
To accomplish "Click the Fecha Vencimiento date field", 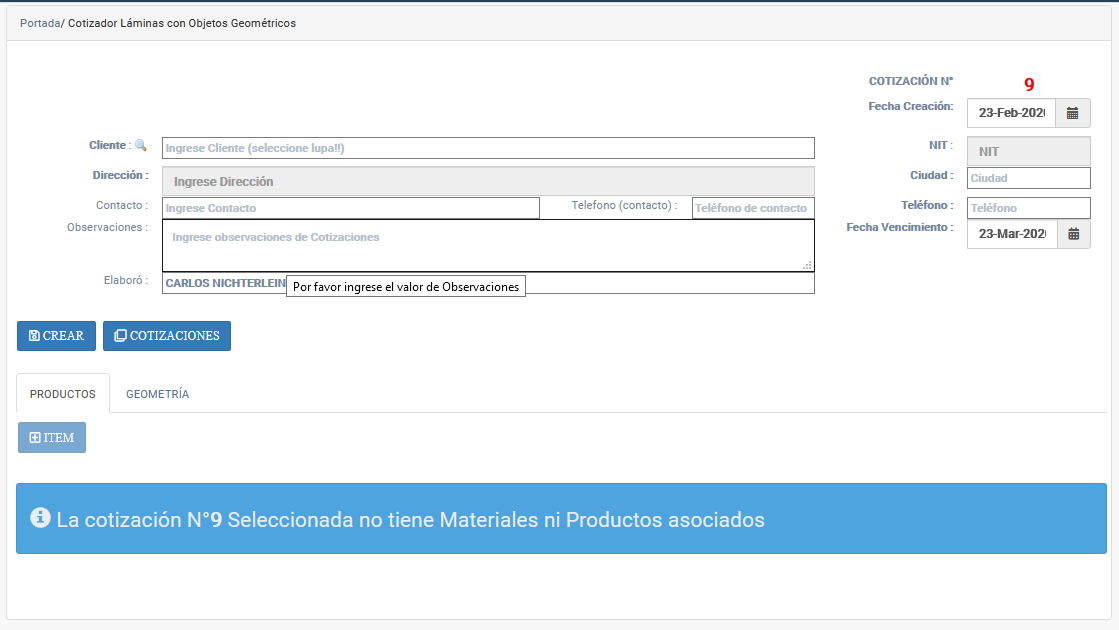I will click(1011, 234).
